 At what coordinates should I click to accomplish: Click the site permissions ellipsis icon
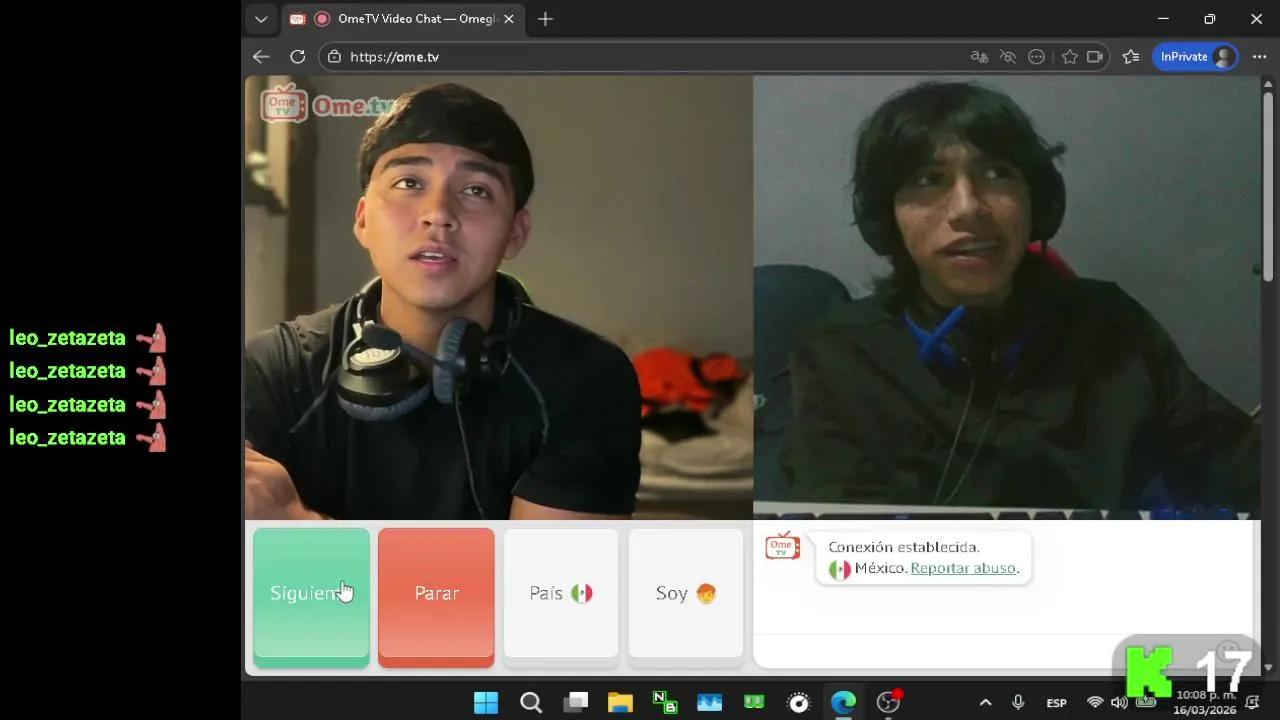click(1037, 57)
